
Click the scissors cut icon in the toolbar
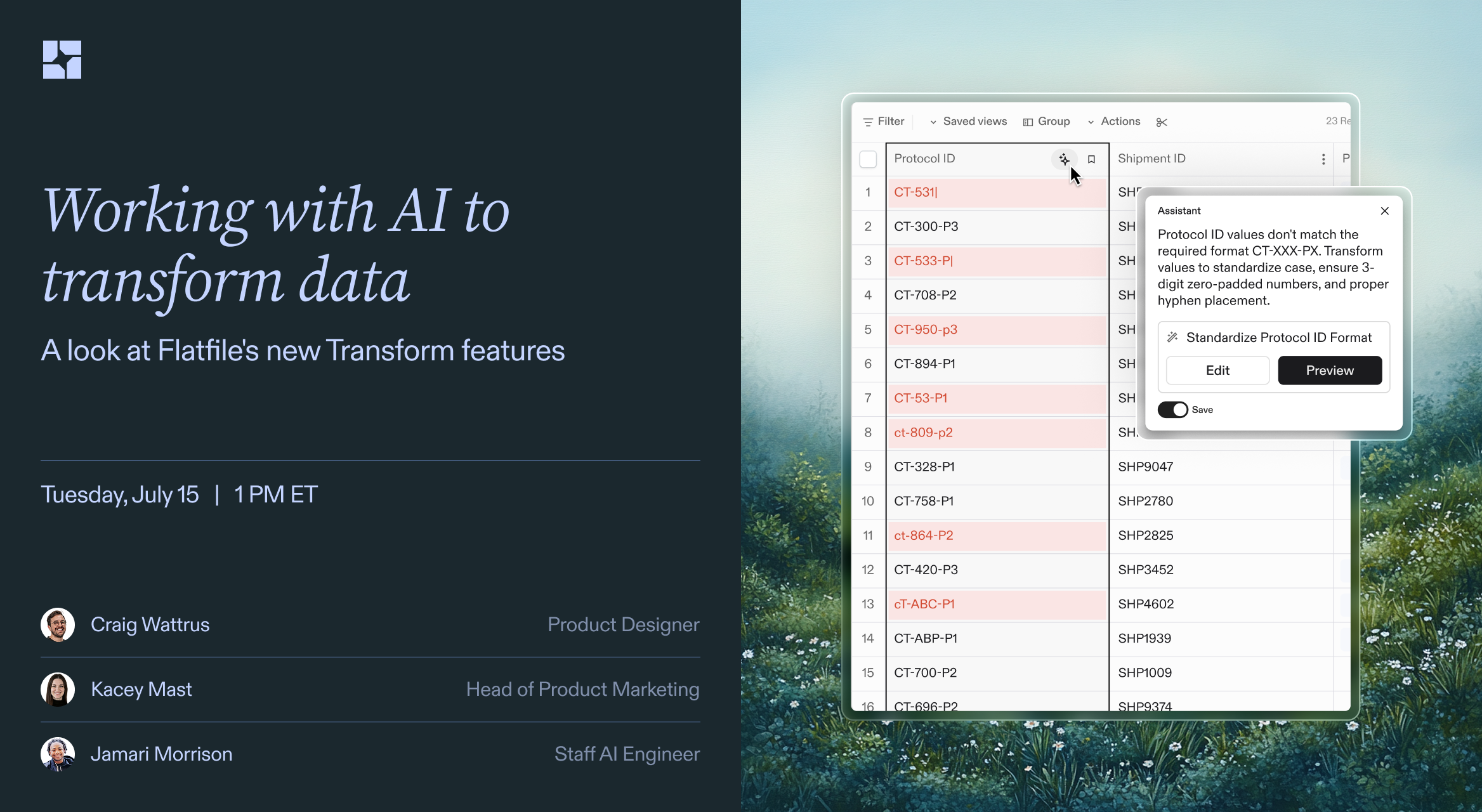coord(1162,121)
